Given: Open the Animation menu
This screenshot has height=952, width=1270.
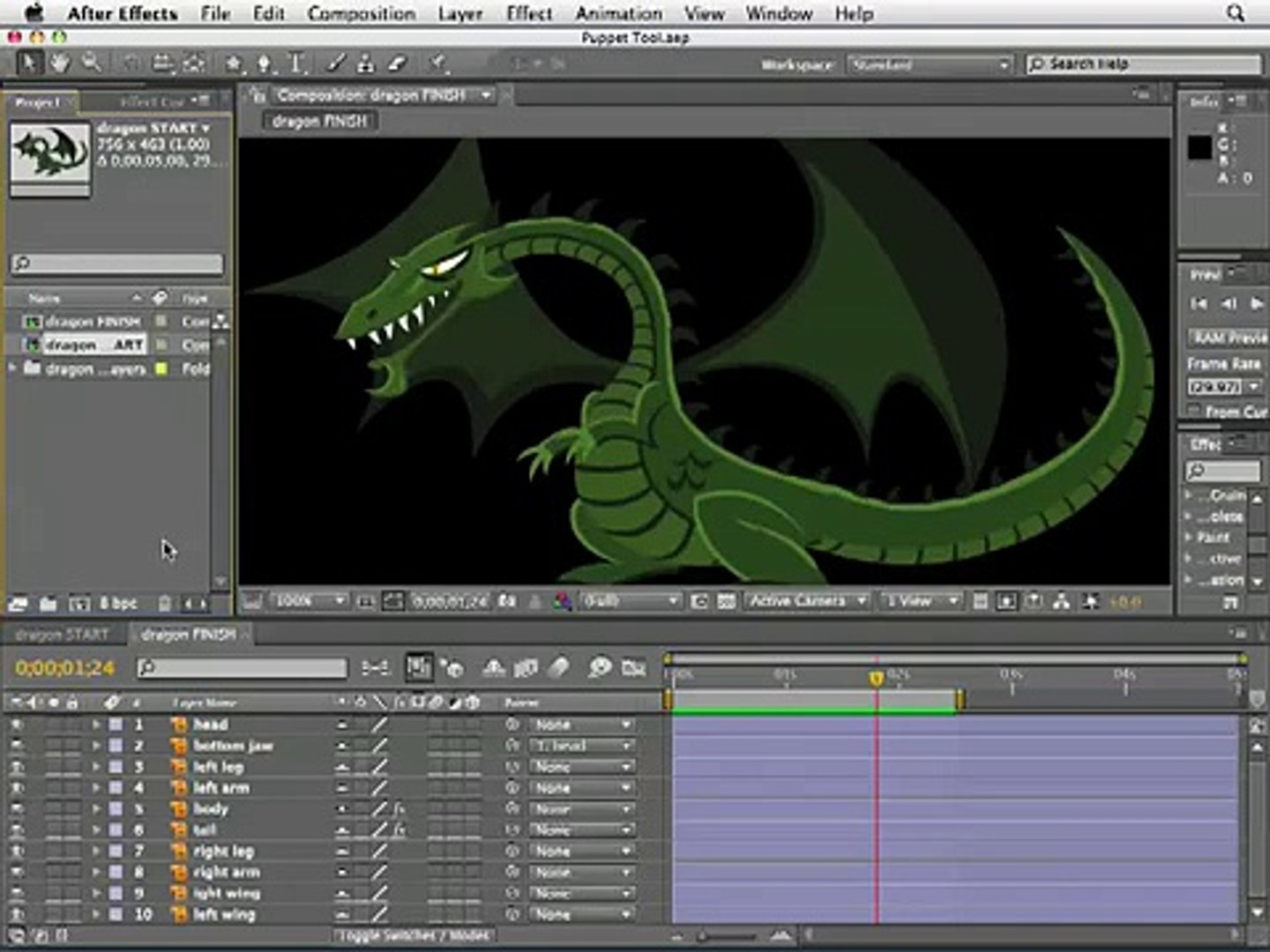Looking at the screenshot, I should click(618, 13).
